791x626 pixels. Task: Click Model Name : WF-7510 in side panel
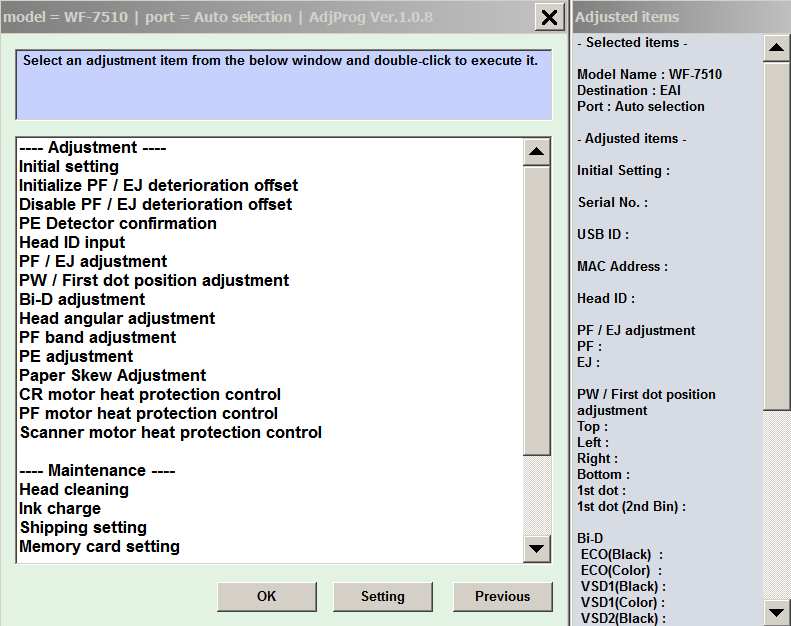click(x=649, y=74)
